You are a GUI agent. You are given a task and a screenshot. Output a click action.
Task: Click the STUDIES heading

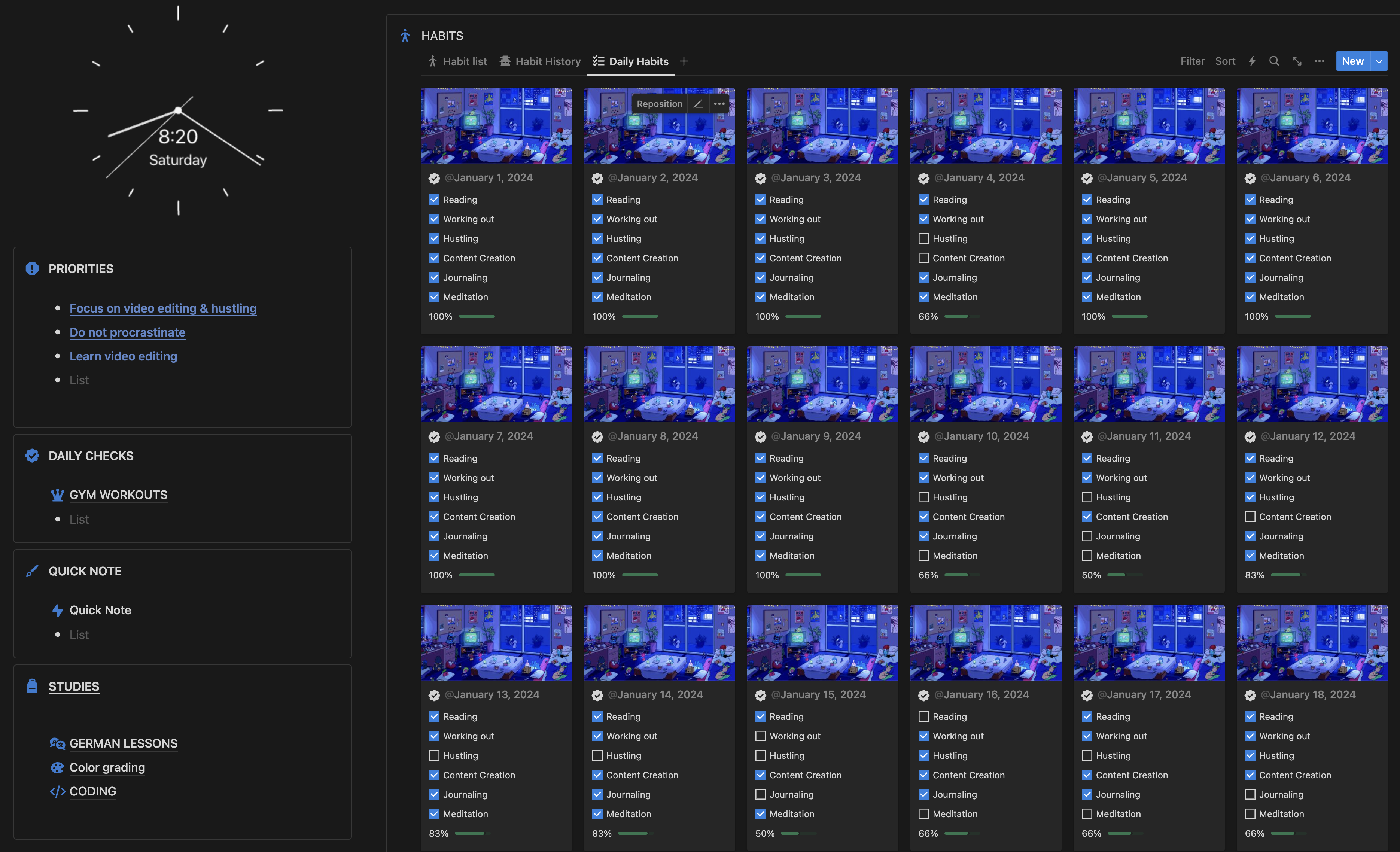[x=73, y=686]
